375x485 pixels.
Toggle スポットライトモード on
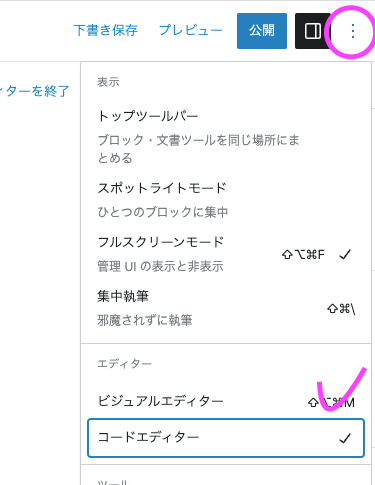(226, 199)
